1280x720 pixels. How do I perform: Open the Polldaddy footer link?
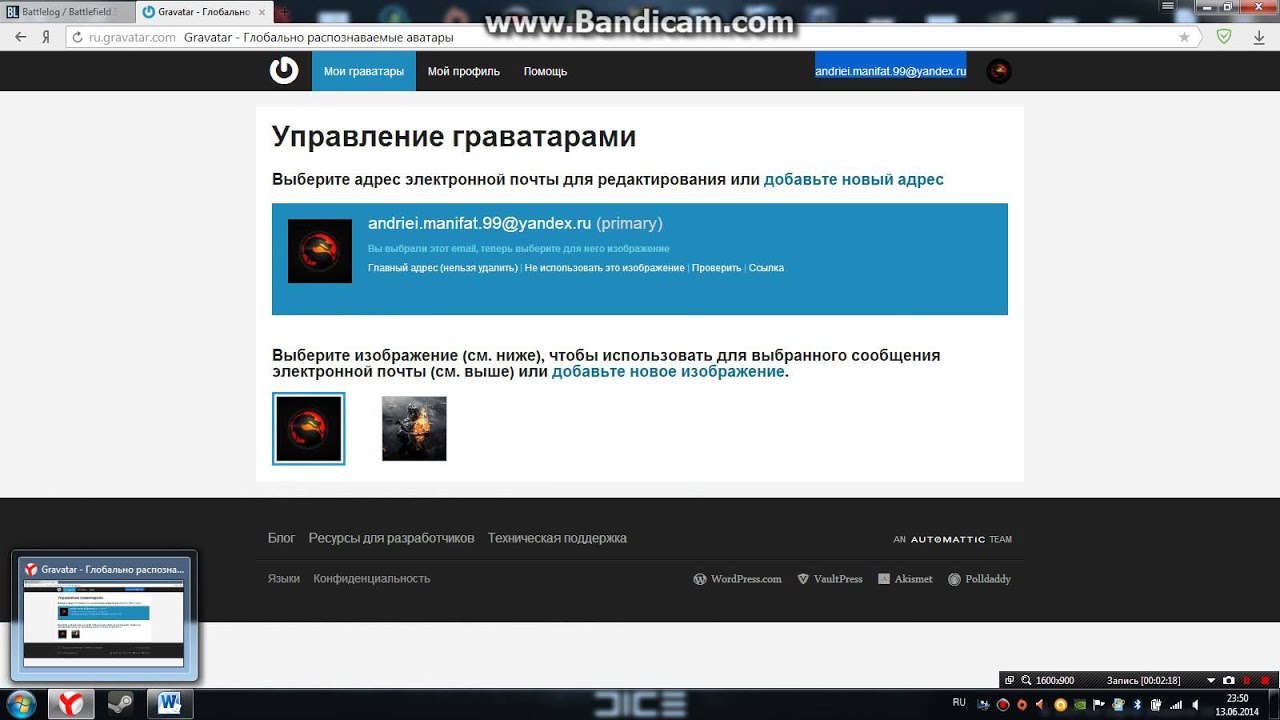tap(980, 579)
